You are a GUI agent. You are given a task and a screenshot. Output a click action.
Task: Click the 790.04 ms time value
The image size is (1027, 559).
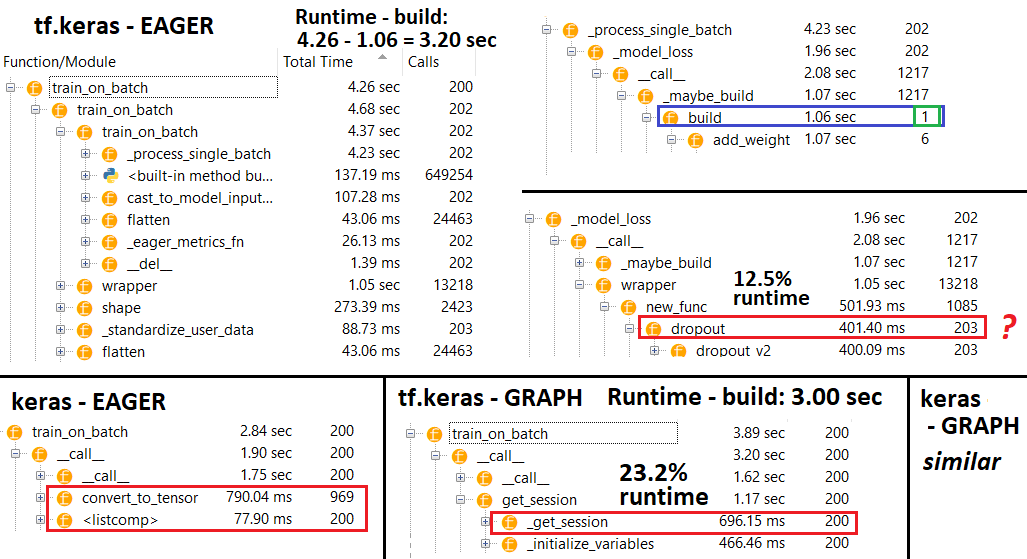[x=259, y=497]
